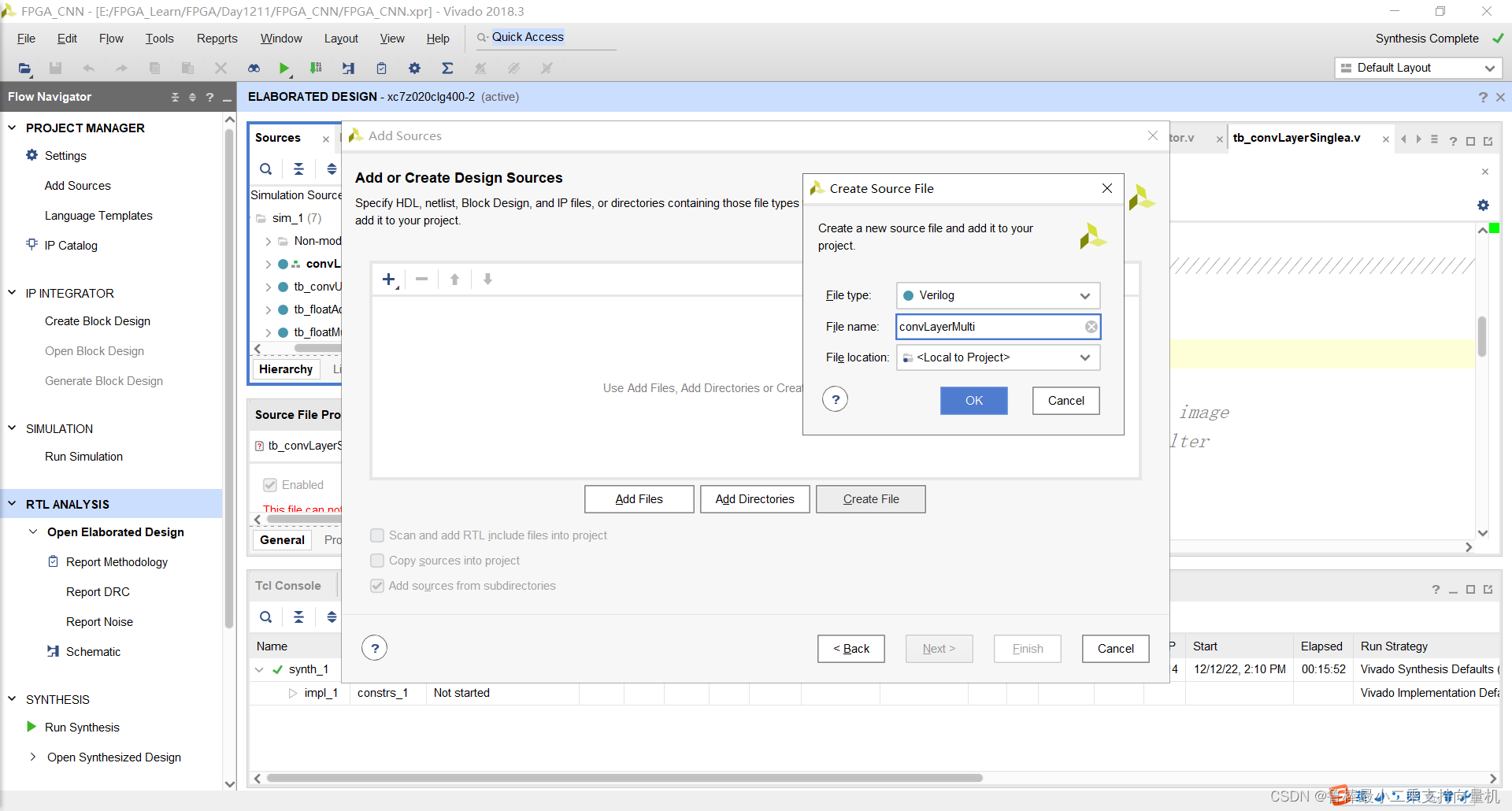Toggle Add sources from subdirectories checkbox
The width and height of the screenshot is (1512, 811).
(377, 586)
